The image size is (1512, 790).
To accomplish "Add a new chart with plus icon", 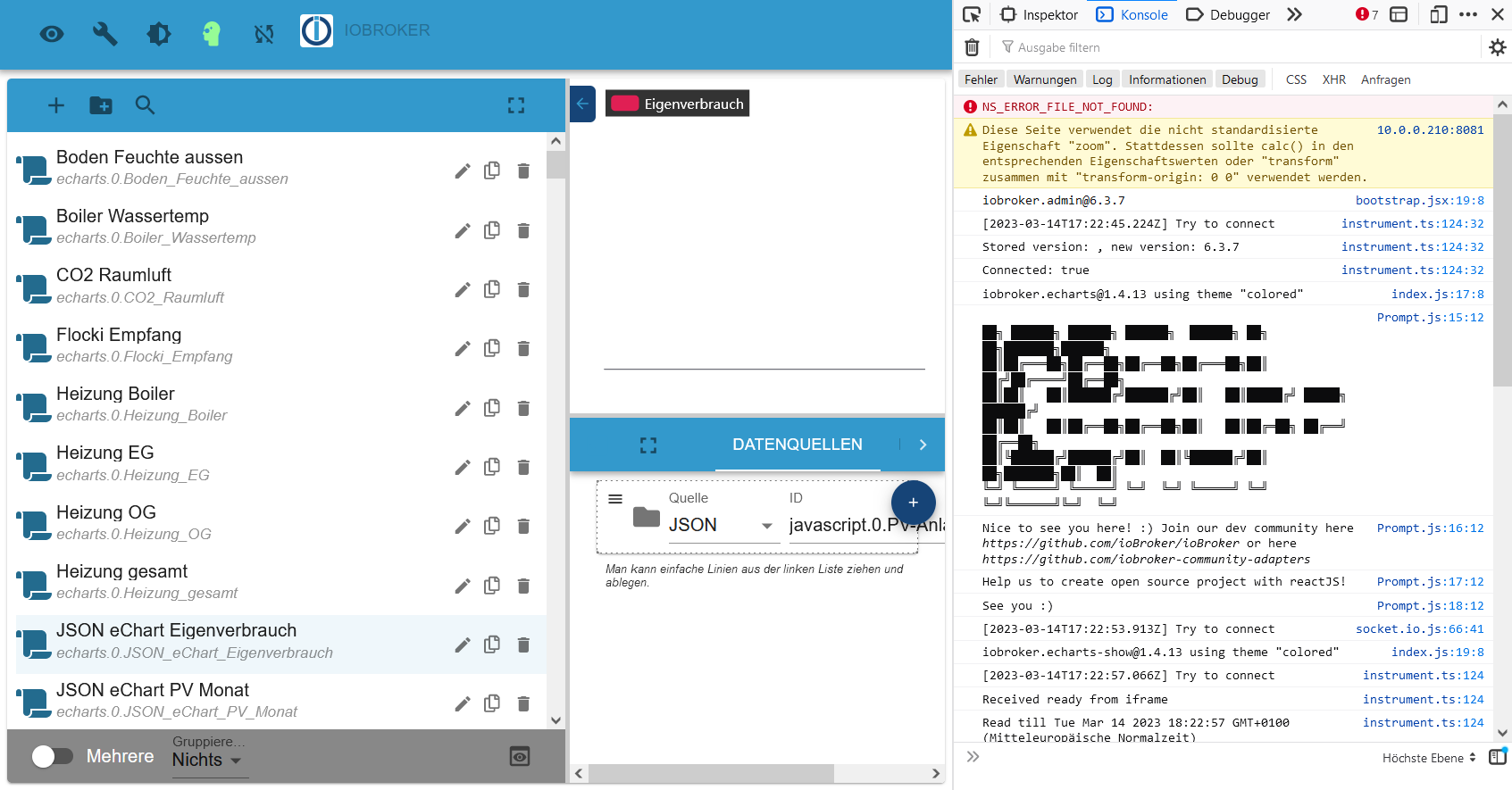I will pyautogui.click(x=56, y=105).
